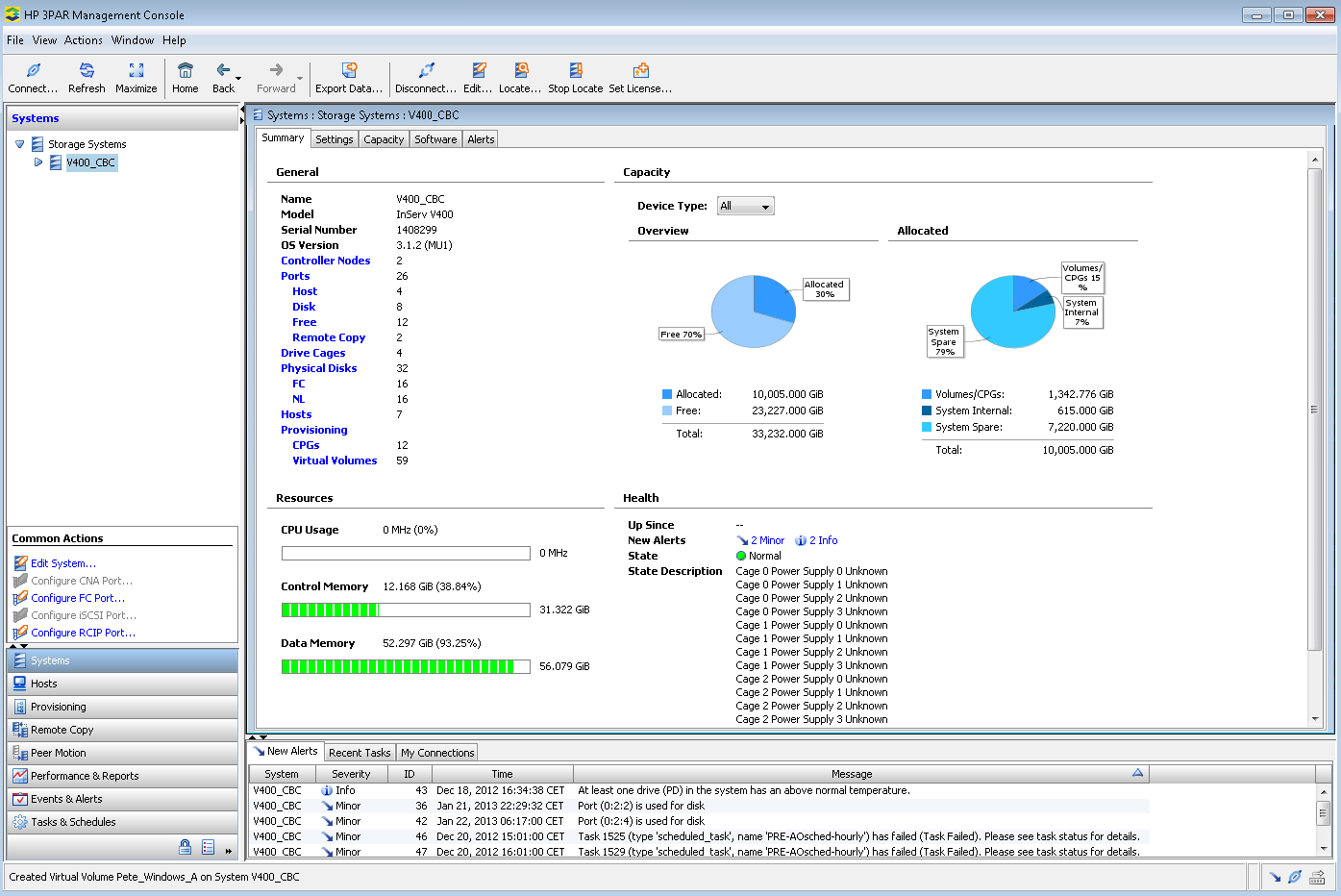Expand the V400_CBC tree node
The image size is (1341, 896).
pyautogui.click(x=38, y=162)
